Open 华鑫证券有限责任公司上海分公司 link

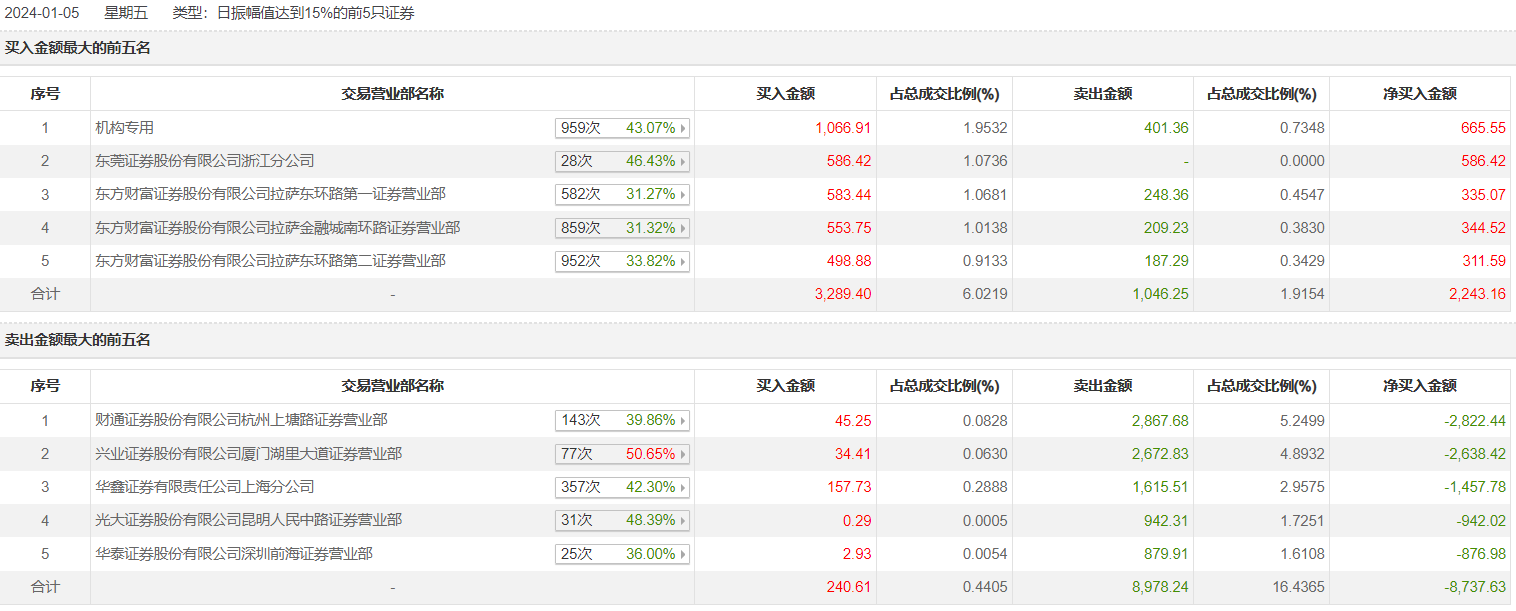coord(205,487)
